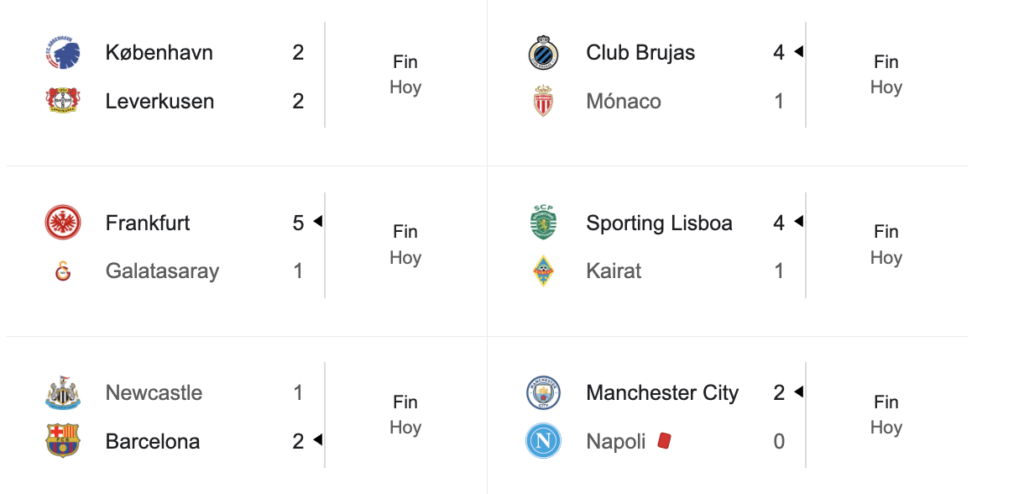Click the Club Brujas crest icon
The width and height of the screenshot is (1024, 494).
pos(543,53)
